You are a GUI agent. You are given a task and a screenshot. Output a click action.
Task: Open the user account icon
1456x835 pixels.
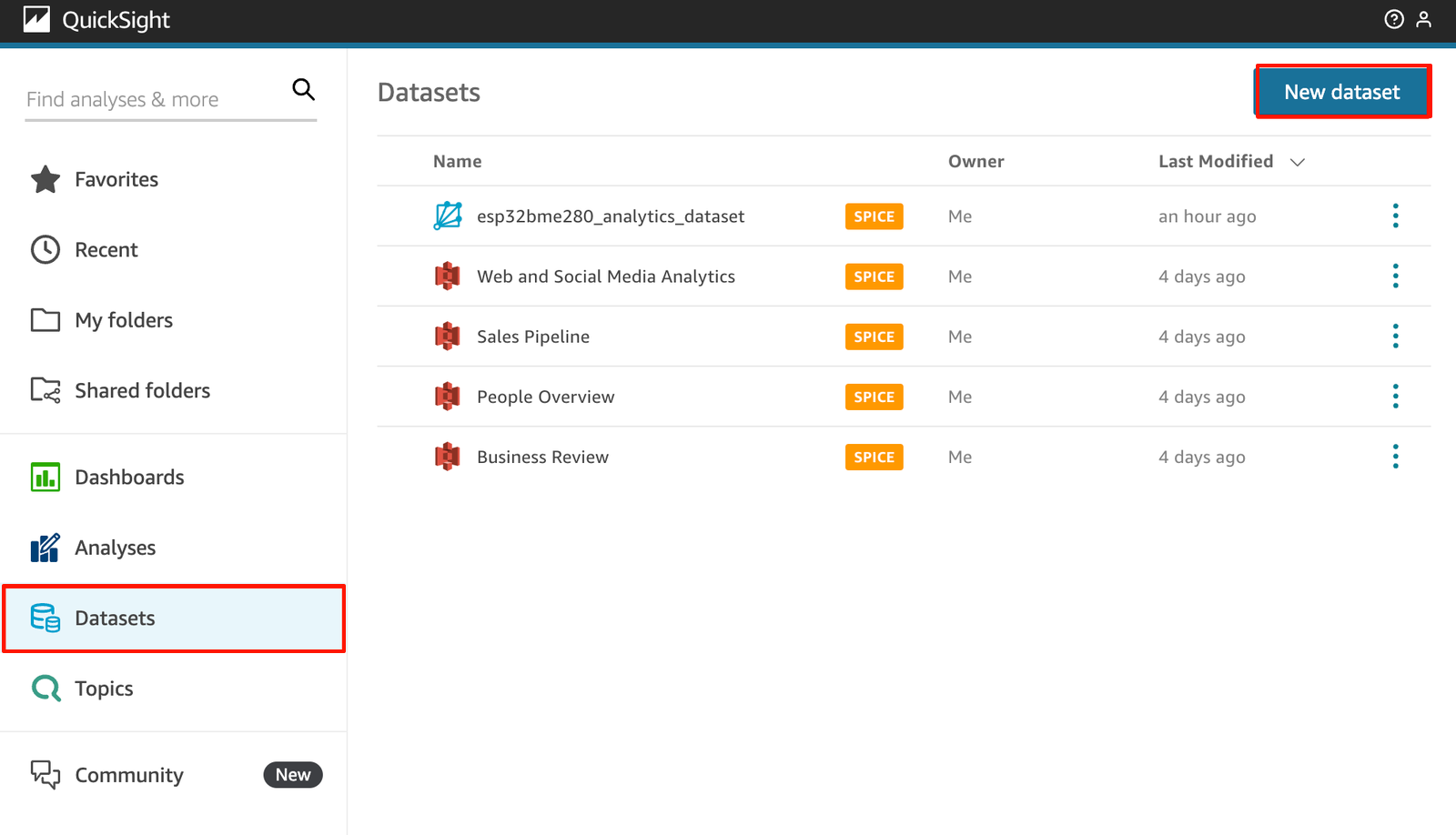pos(1424,19)
